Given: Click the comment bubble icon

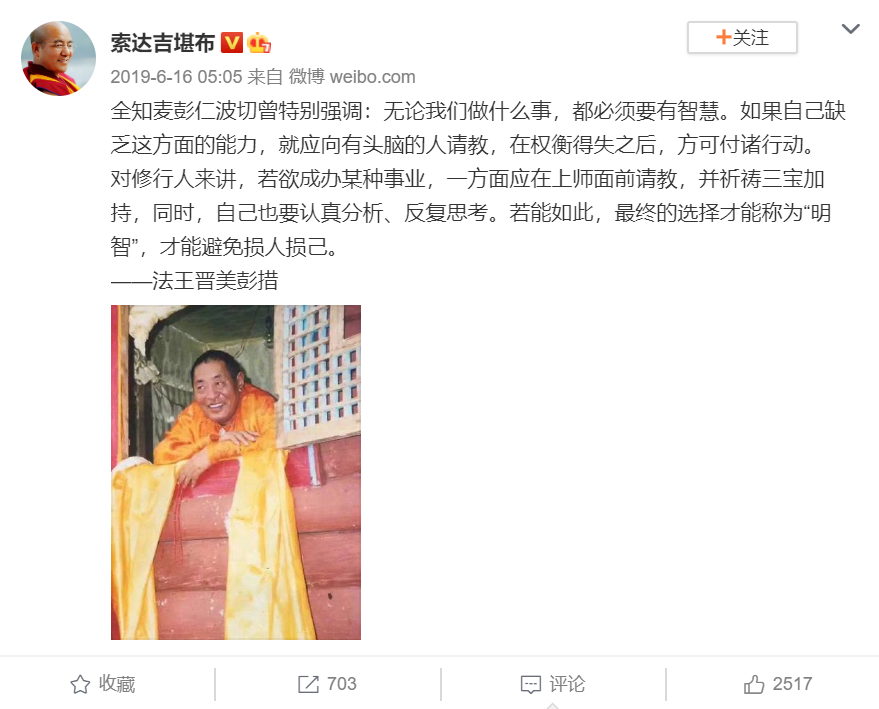Looking at the screenshot, I should (531, 685).
